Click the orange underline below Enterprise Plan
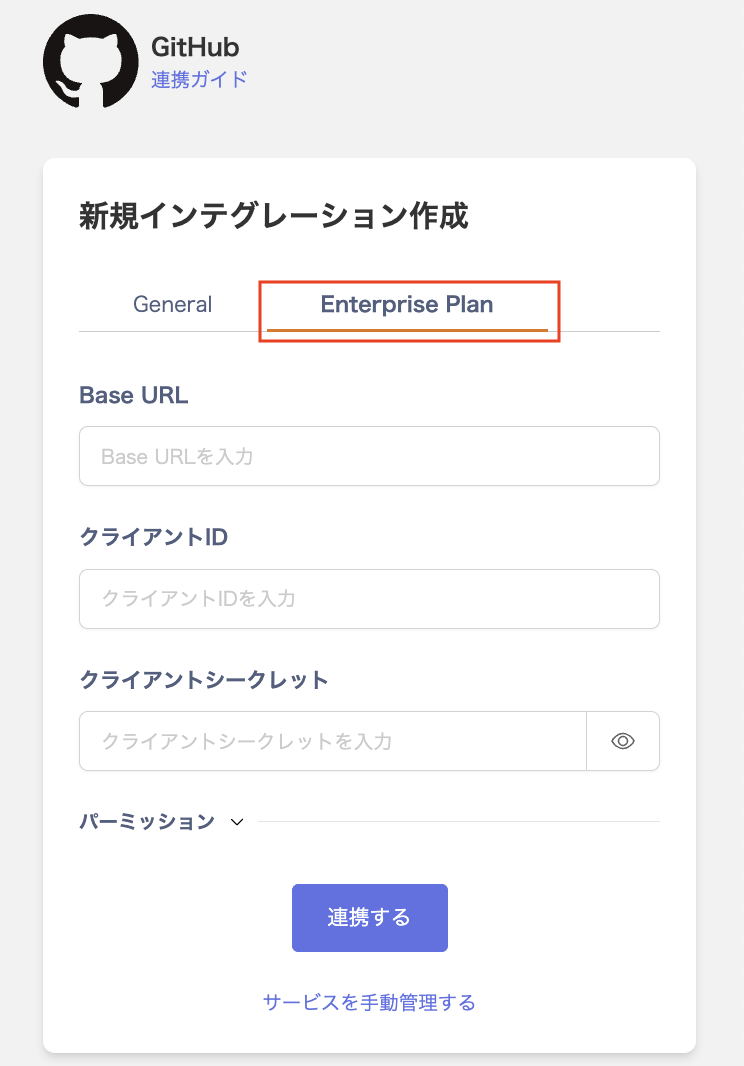The width and height of the screenshot is (744, 1066). point(406,329)
